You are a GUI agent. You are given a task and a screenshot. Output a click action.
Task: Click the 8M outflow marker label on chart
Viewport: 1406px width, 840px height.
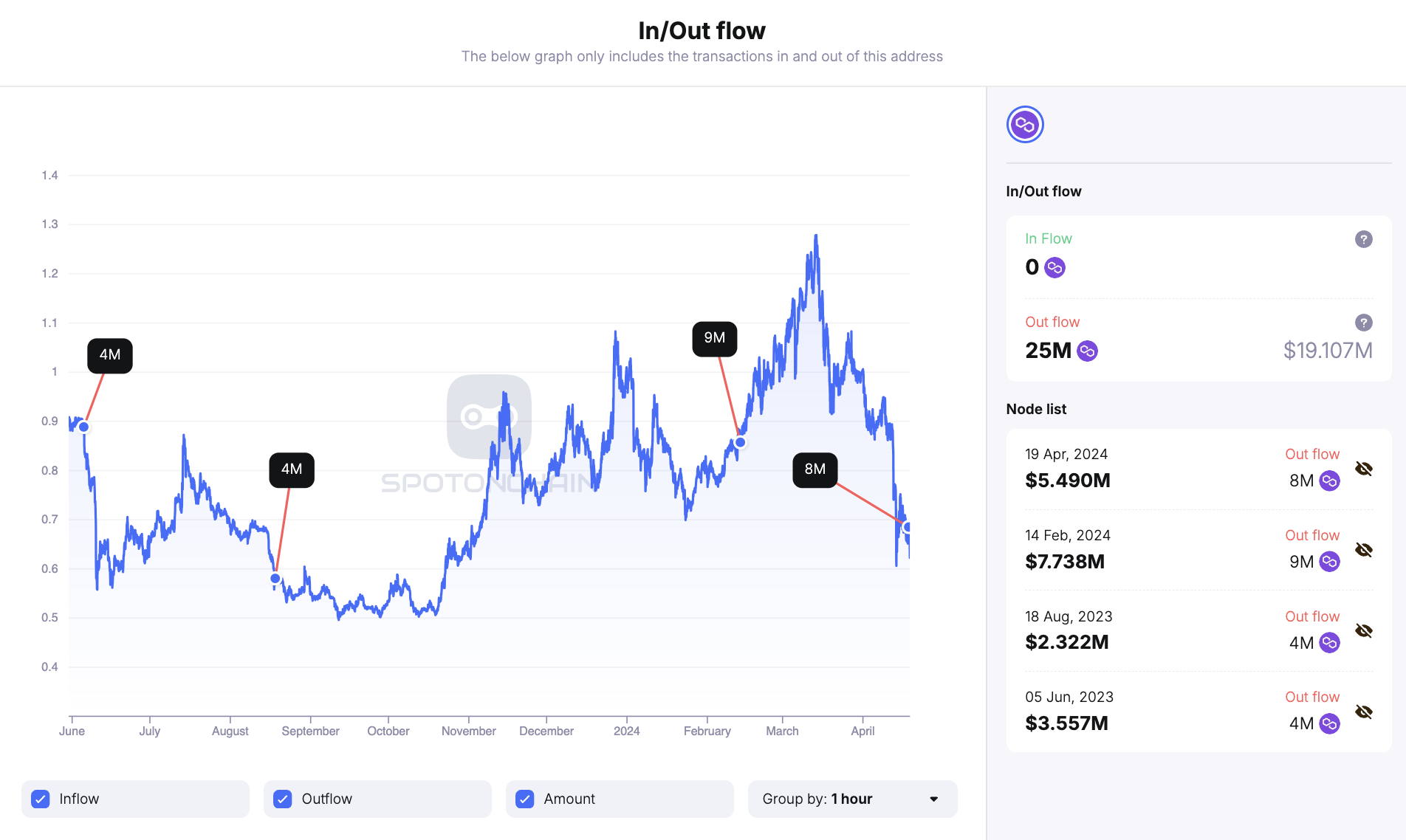coord(815,469)
